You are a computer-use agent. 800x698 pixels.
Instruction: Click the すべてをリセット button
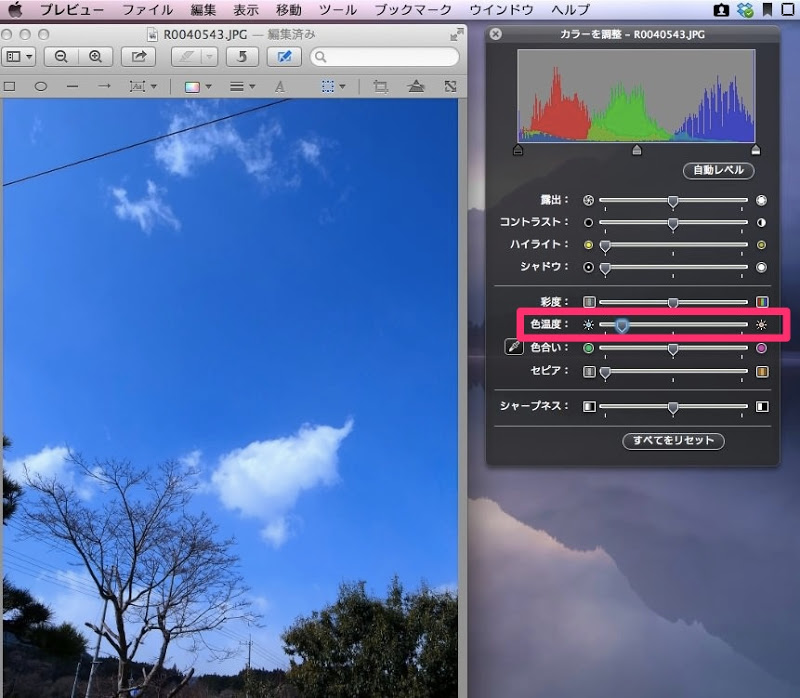click(x=673, y=441)
